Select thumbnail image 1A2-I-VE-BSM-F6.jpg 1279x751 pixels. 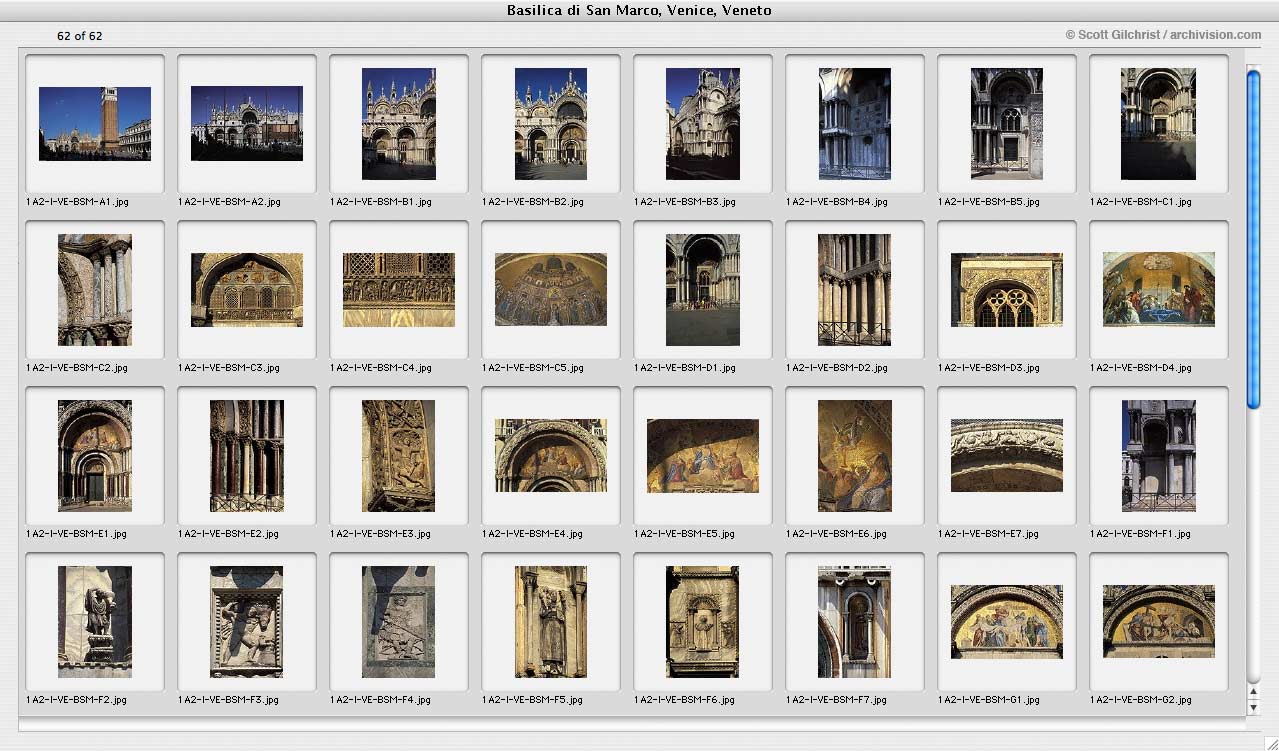703,622
